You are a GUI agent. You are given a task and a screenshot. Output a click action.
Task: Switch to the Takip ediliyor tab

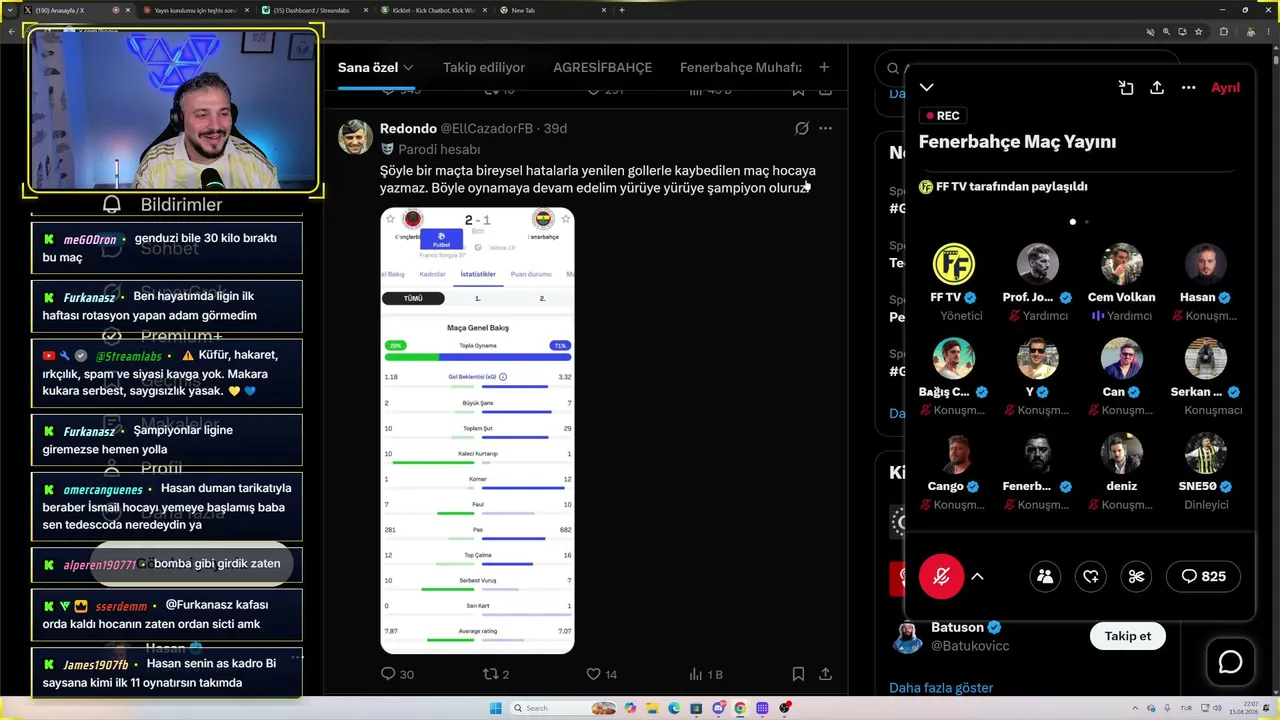[484, 68]
